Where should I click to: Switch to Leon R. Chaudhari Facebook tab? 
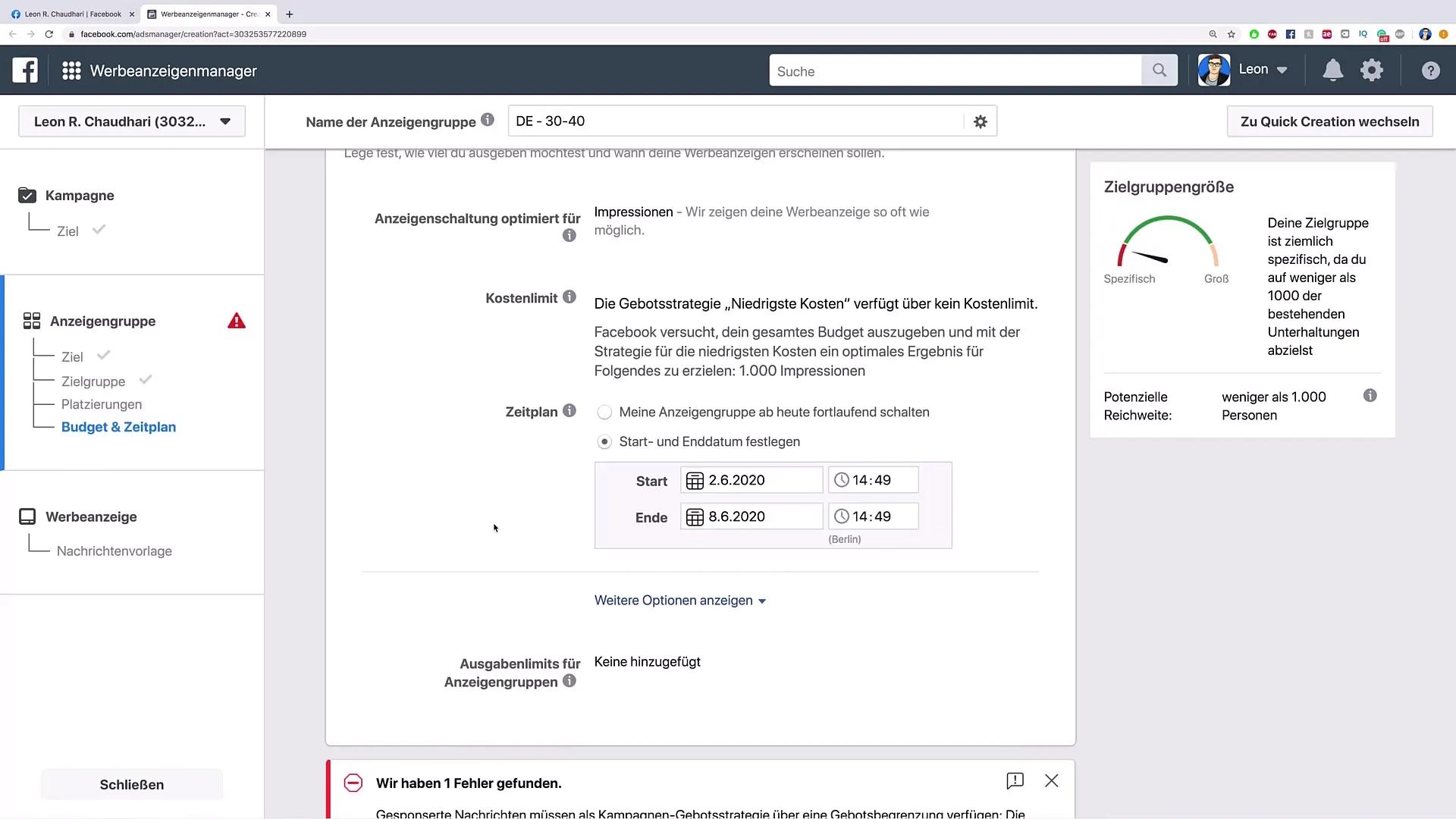73,14
